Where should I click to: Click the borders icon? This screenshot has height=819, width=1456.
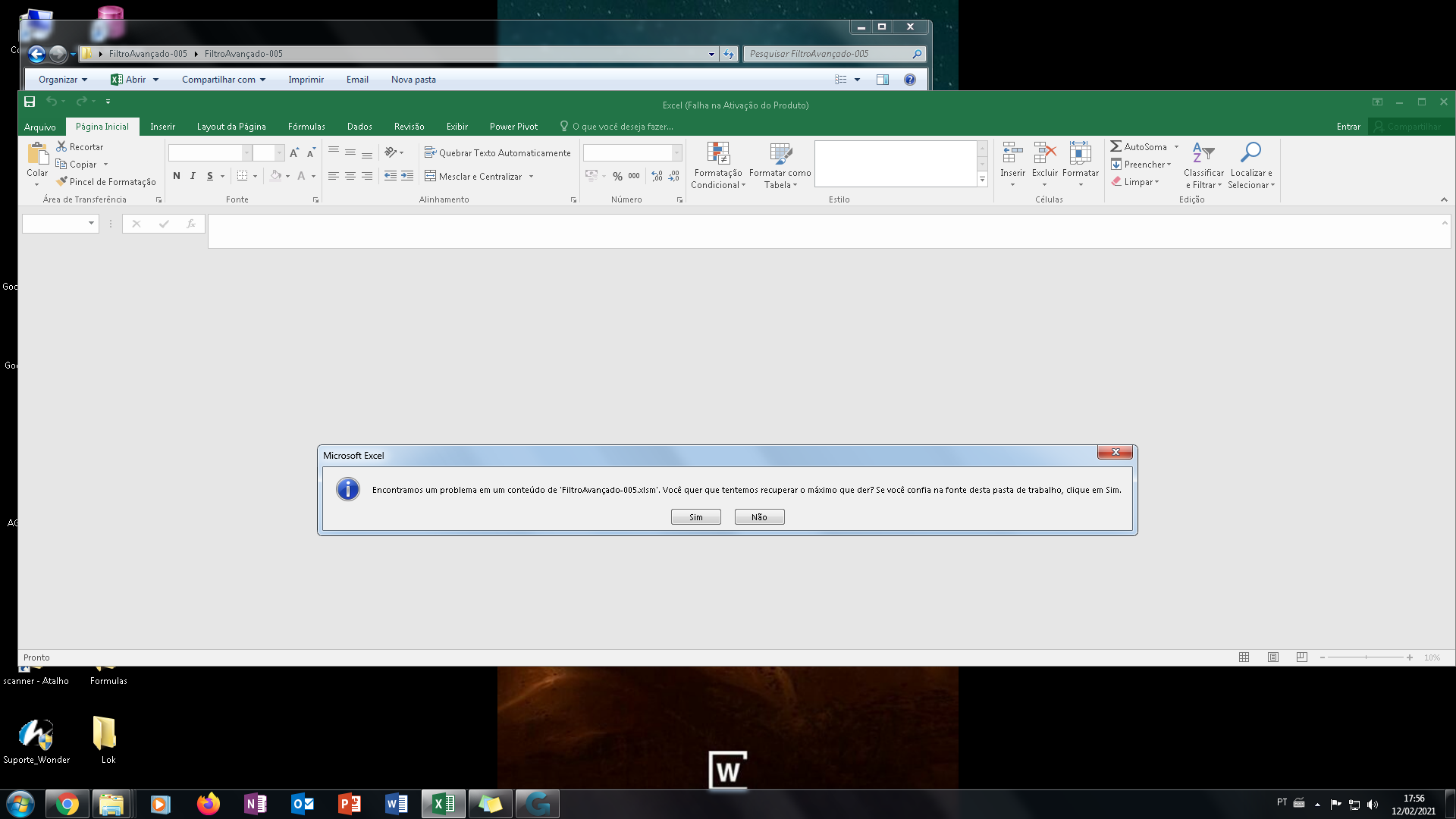tap(242, 176)
